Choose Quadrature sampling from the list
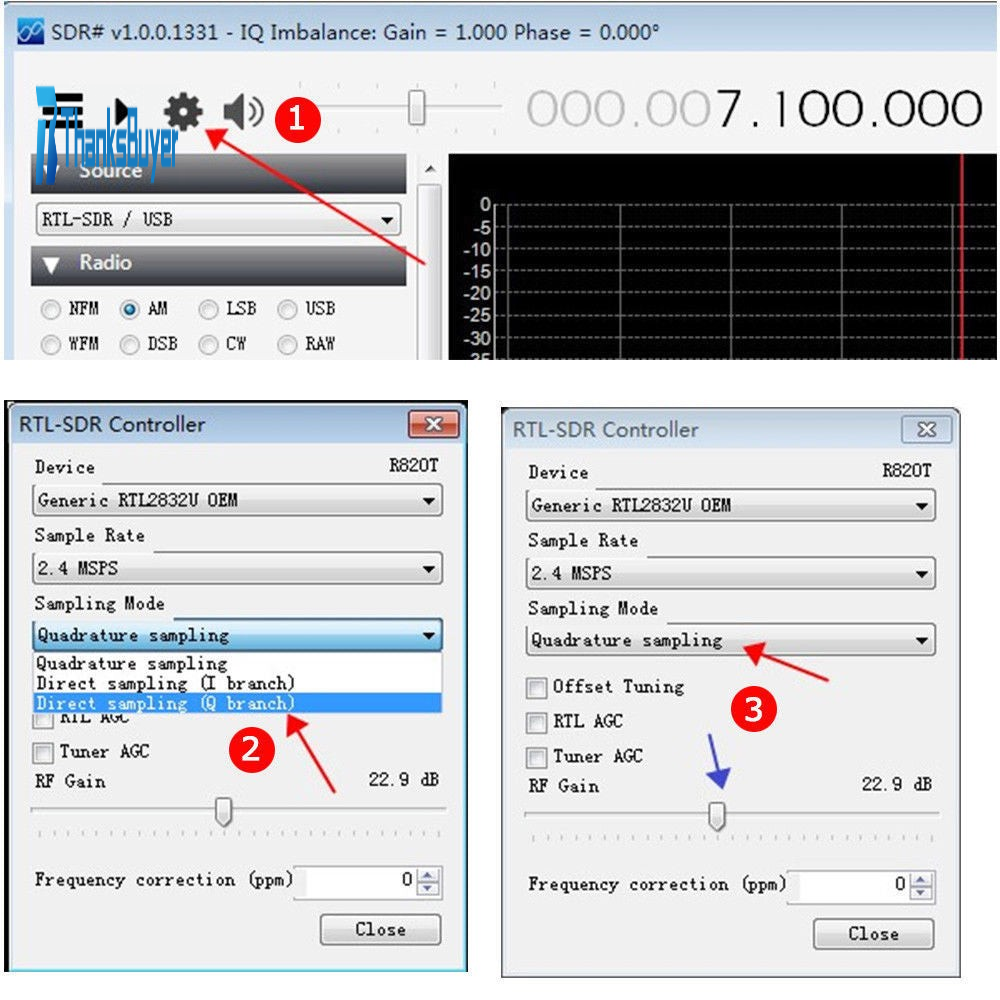This screenshot has width=1000, height=1000. (237, 664)
